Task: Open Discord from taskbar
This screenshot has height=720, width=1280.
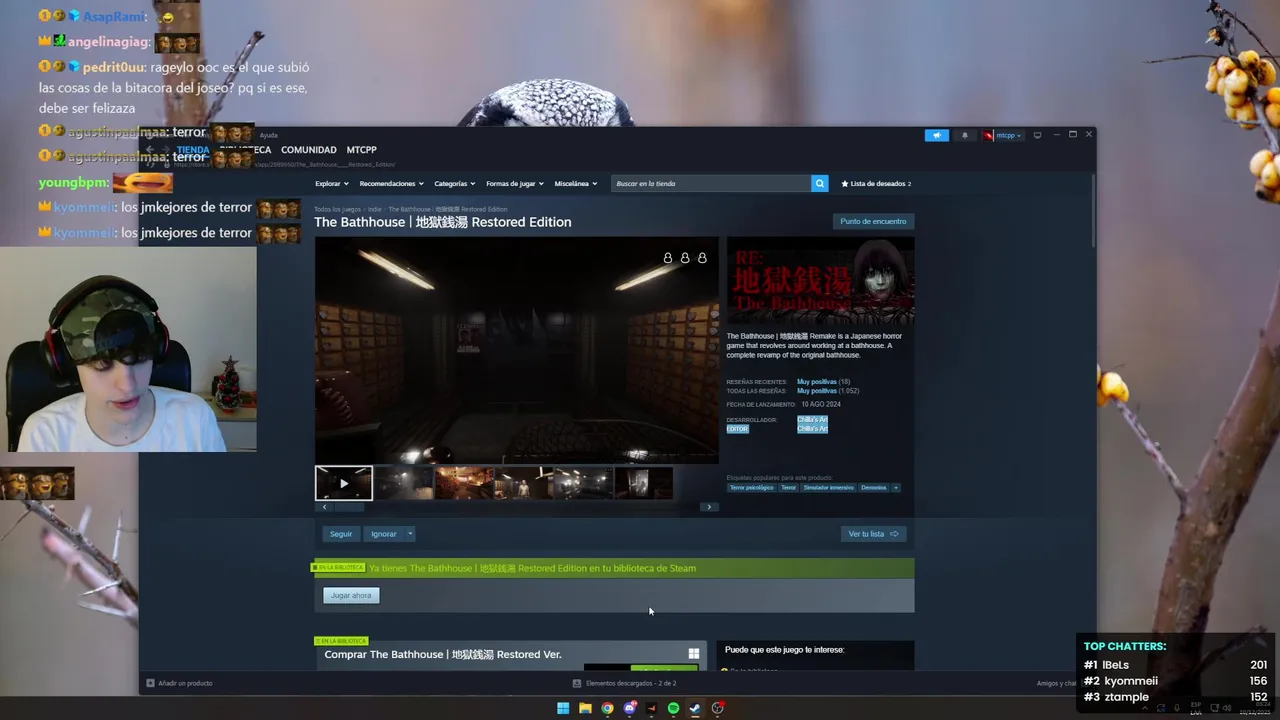Action: 629,708
